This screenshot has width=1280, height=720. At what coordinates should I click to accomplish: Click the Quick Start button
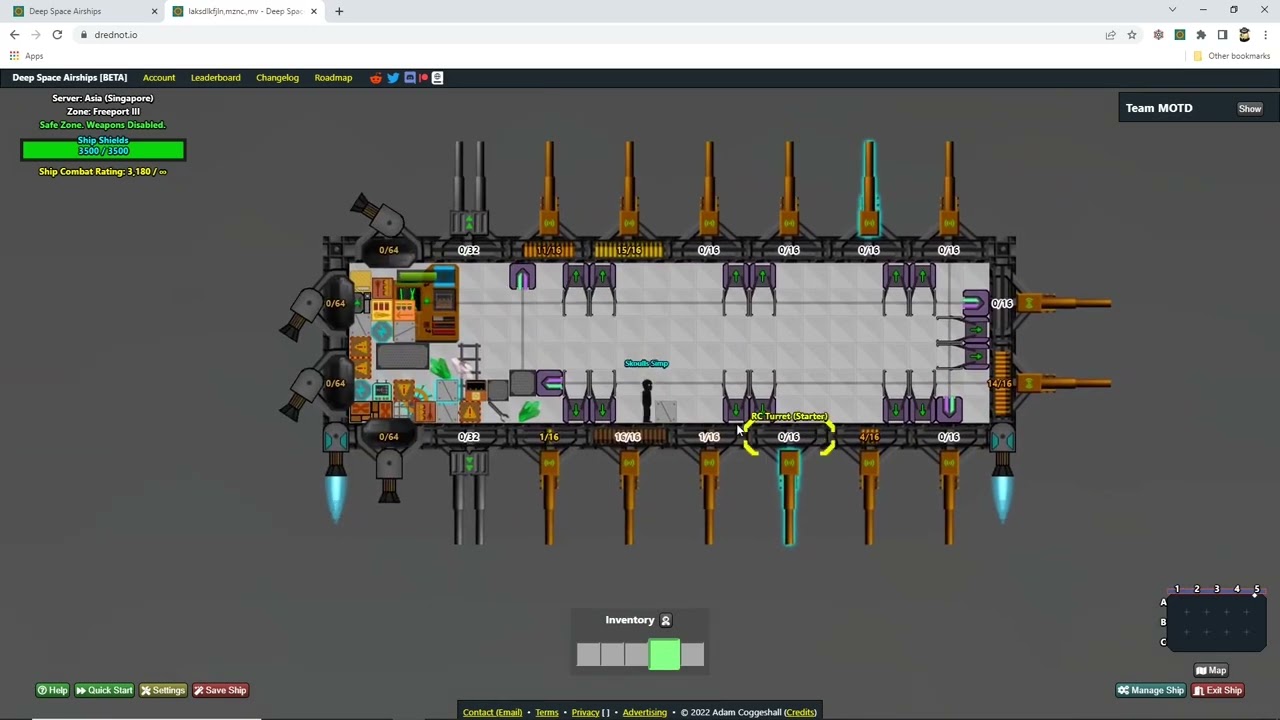104,690
